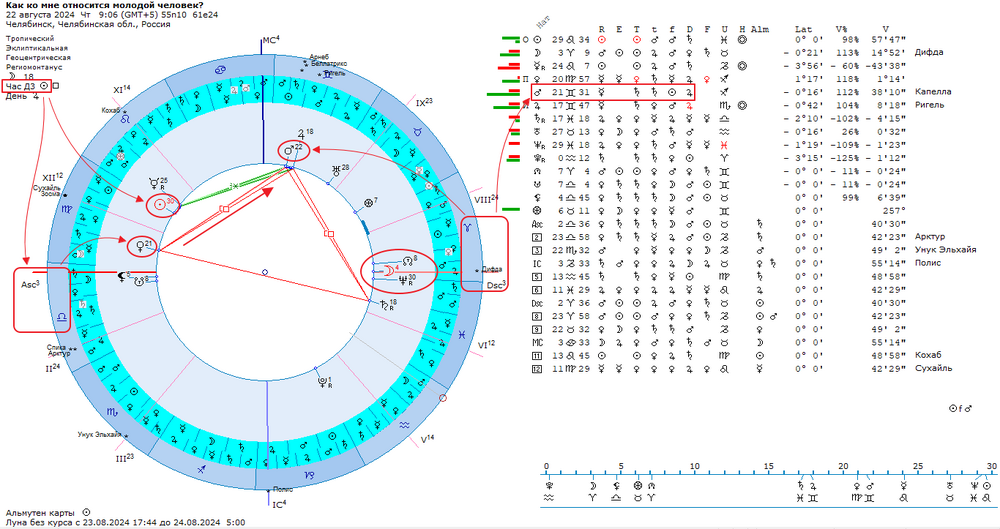Click star name 'Унук Эльхайя' in table

[x=945, y=250]
